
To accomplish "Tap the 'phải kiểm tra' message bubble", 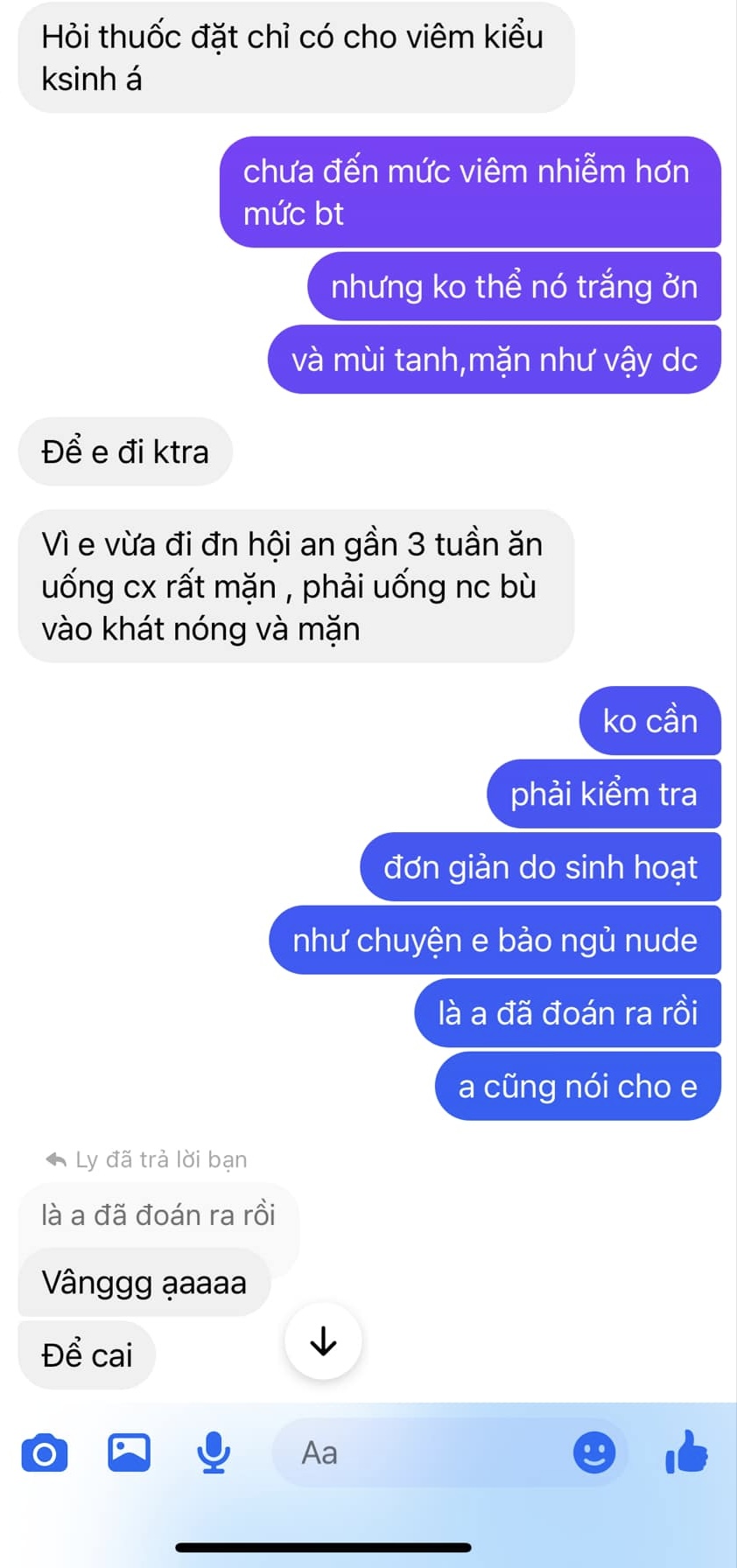I will (603, 794).
